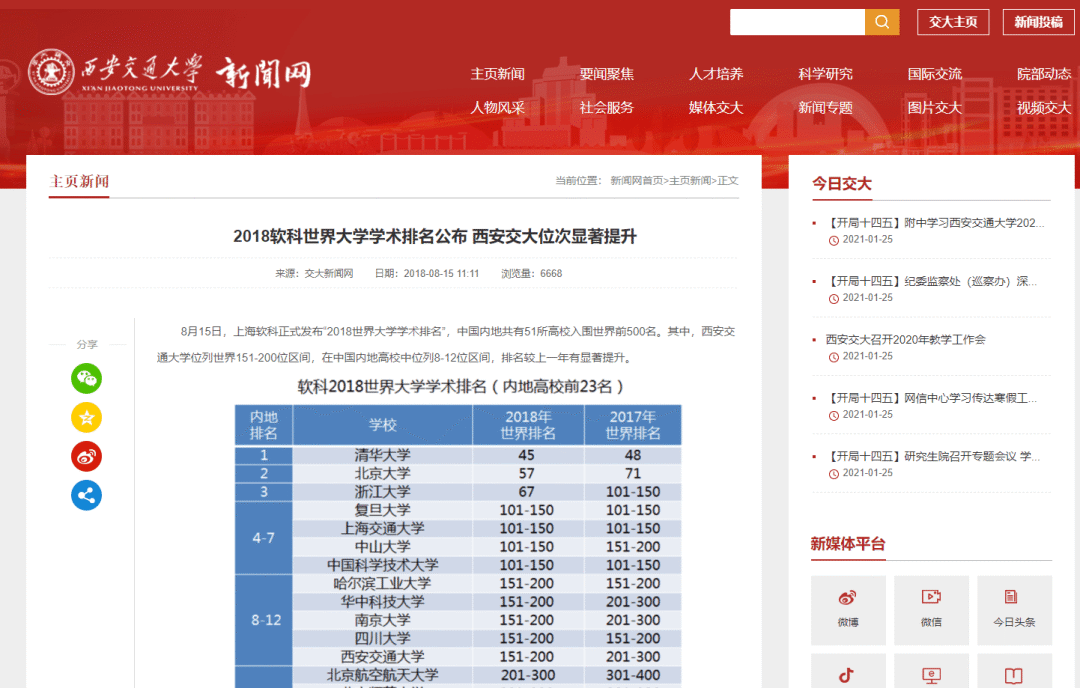Screen dimensions: 1080x688
Task: Open the 科学研究 navigation item
Action: click(825, 74)
